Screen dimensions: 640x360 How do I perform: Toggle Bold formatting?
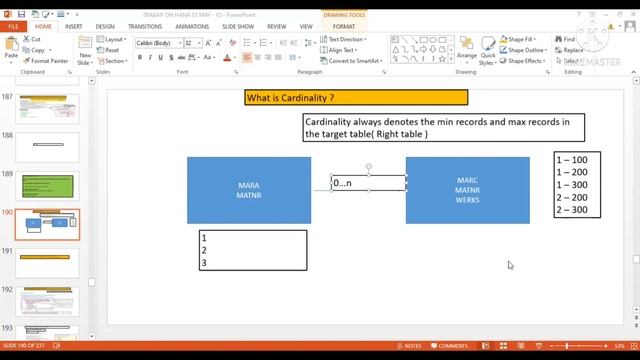tap(140, 58)
